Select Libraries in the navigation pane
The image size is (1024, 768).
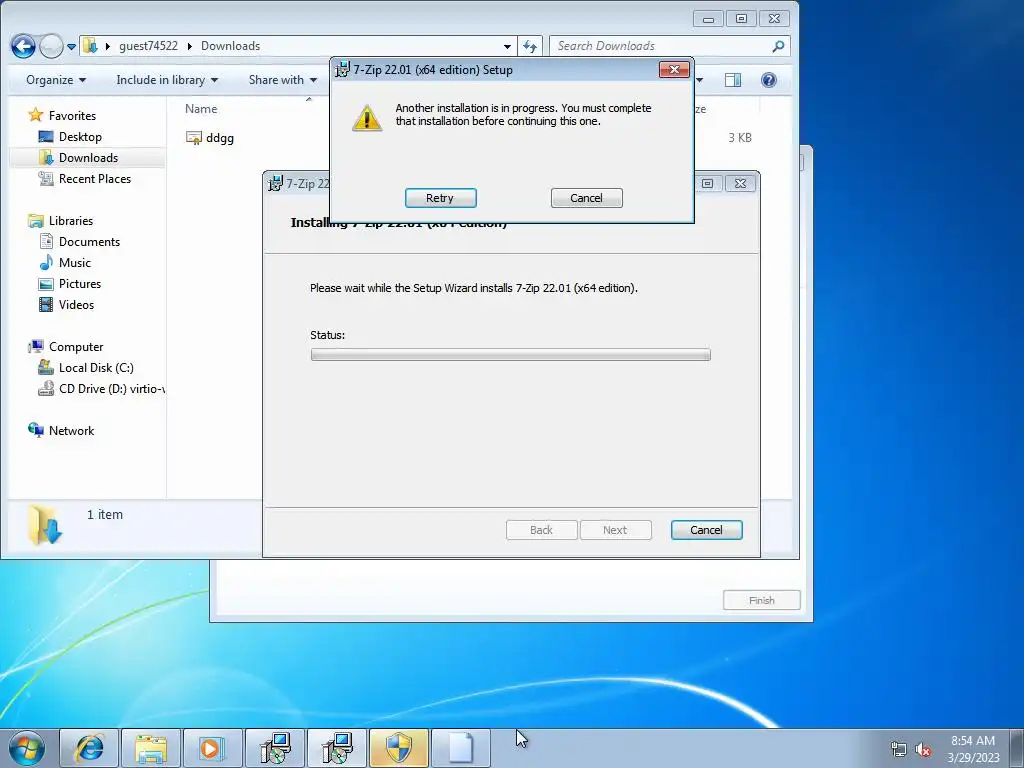pyautogui.click(x=71, y=221)
